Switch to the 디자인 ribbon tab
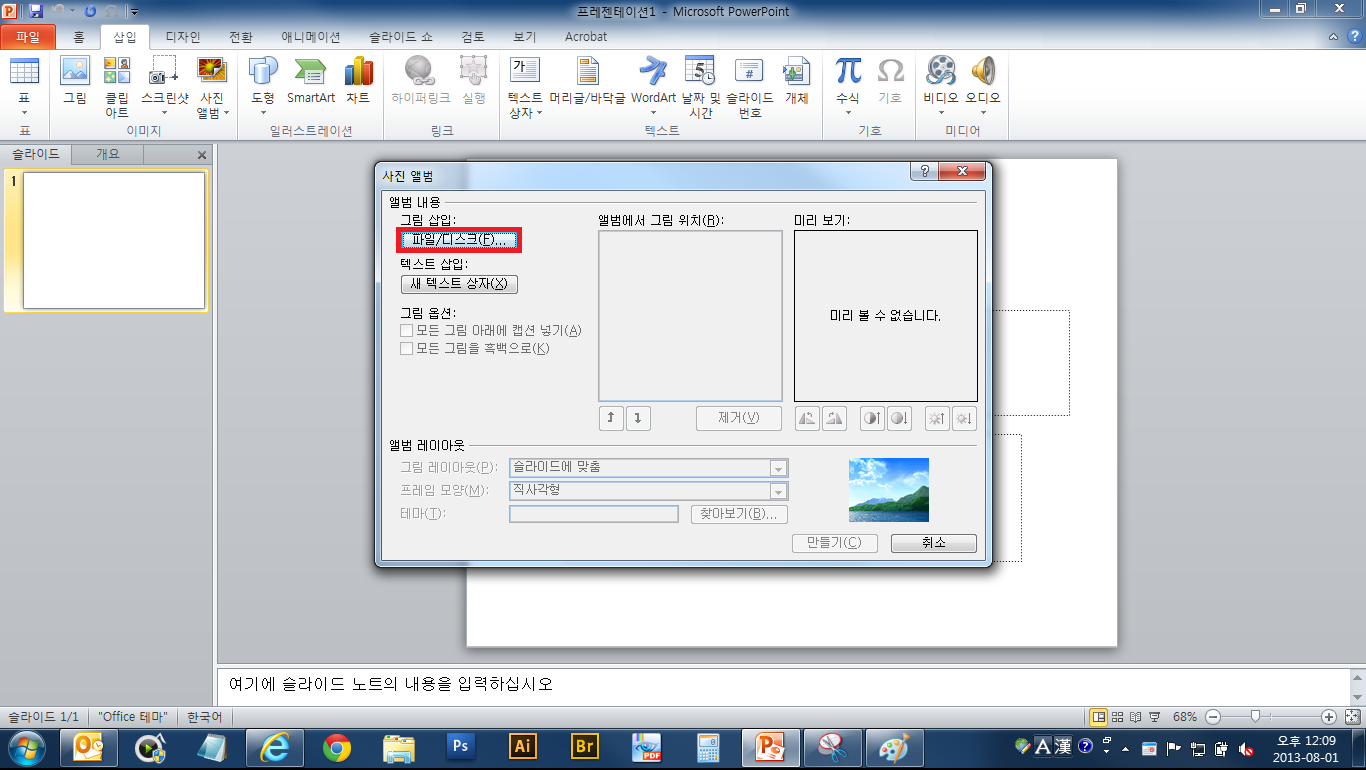The width and height of the screenshot is (1366, 770). click(182, 37)
